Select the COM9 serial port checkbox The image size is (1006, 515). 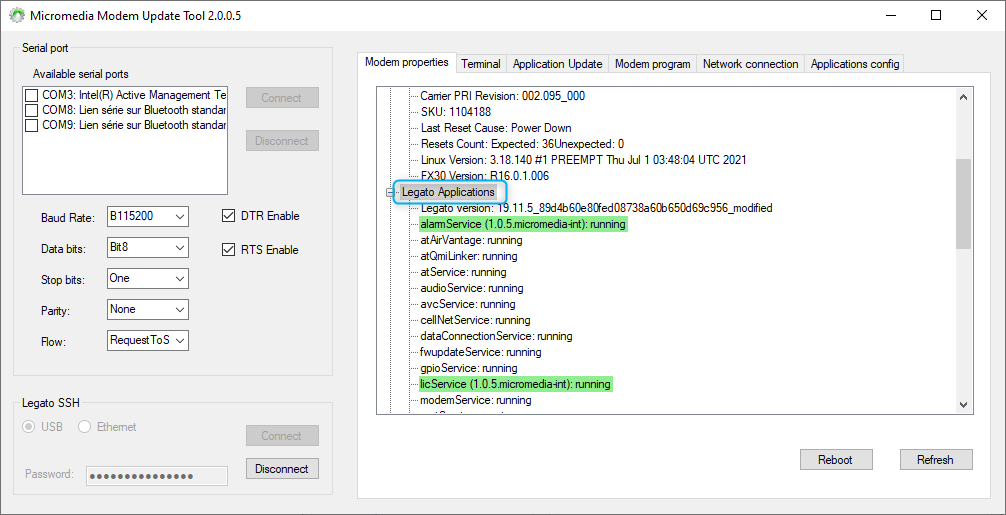(x=32, y=126)
